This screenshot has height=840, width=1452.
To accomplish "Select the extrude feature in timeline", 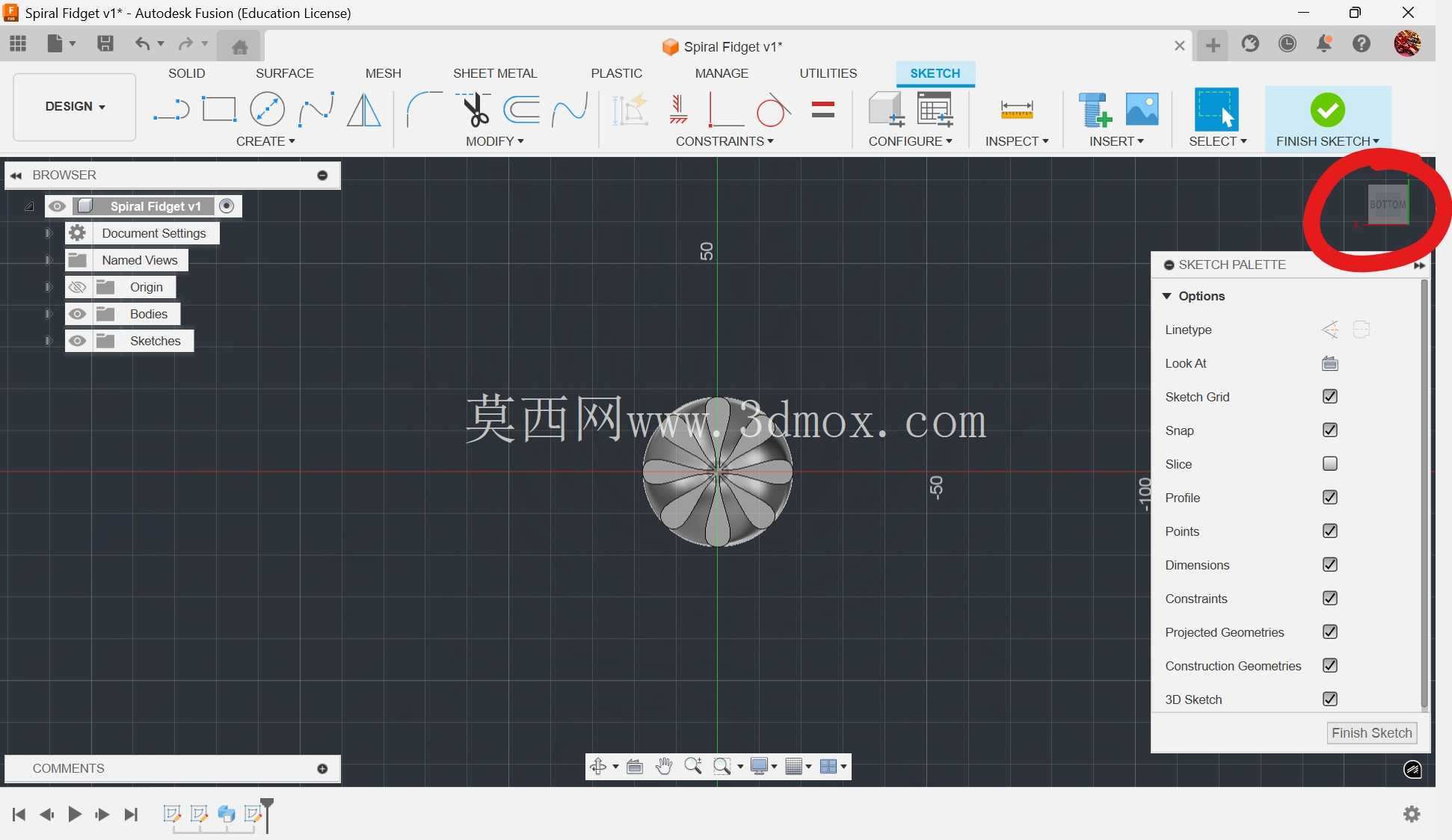I will click(x=227, y=814).
